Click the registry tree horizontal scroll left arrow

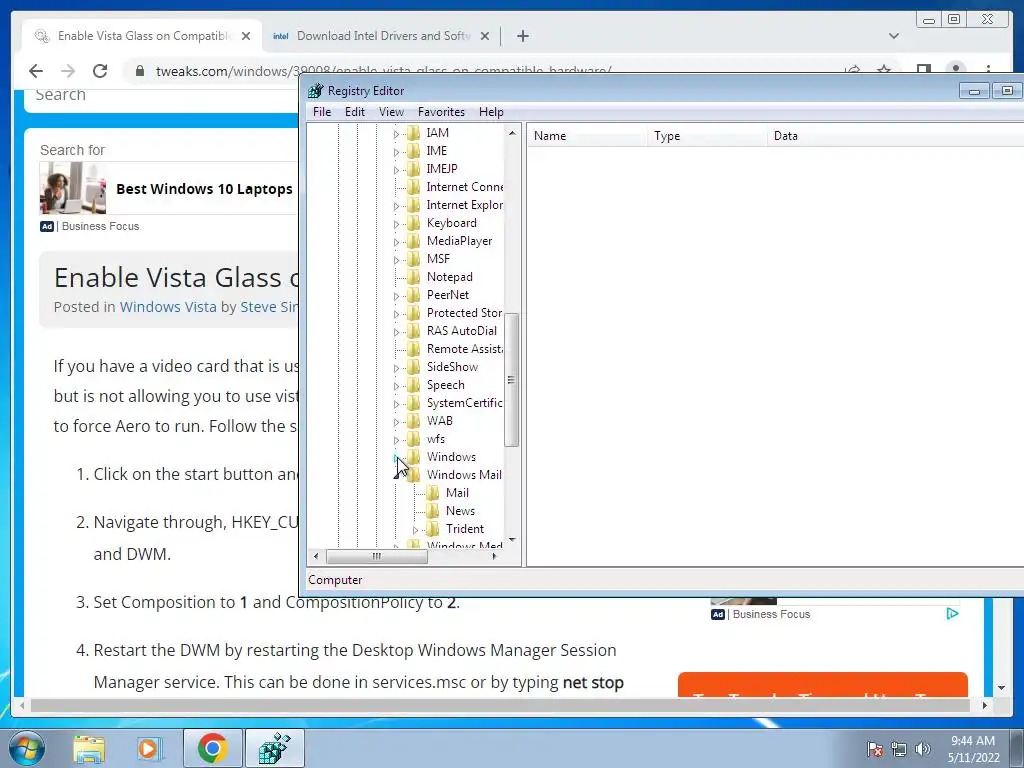click(316, 556)
